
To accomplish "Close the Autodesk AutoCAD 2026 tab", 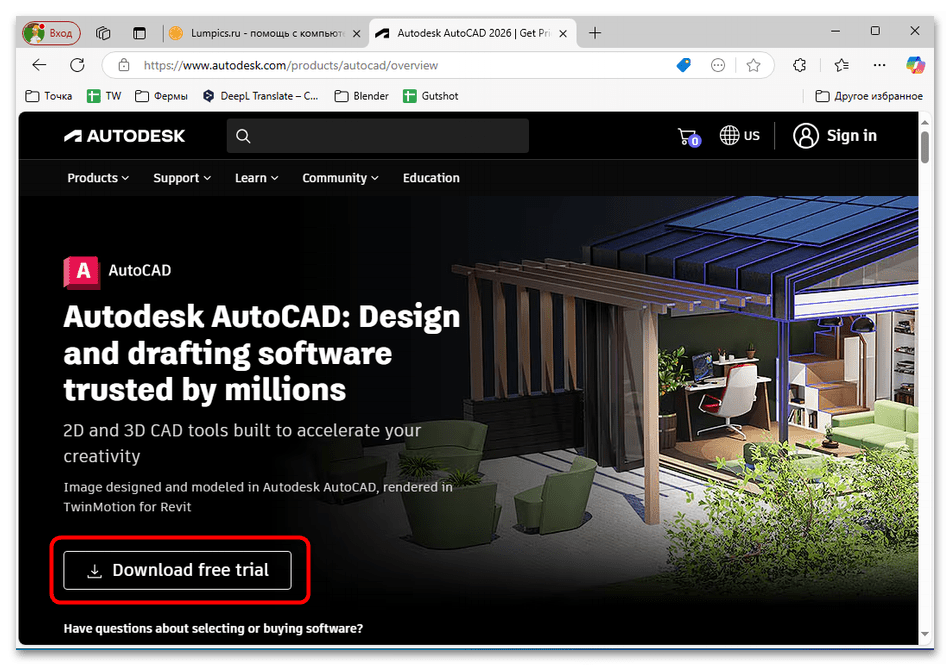I will tap(563, 33).
